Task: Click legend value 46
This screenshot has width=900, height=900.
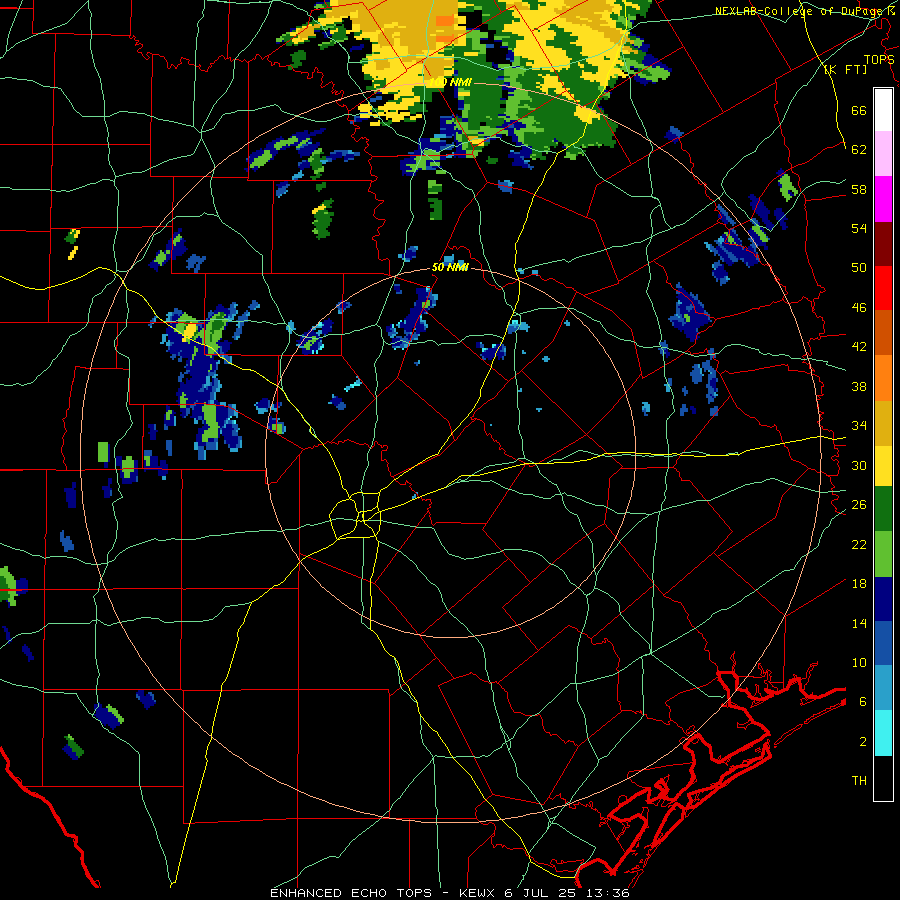Action: pos(859,308)
